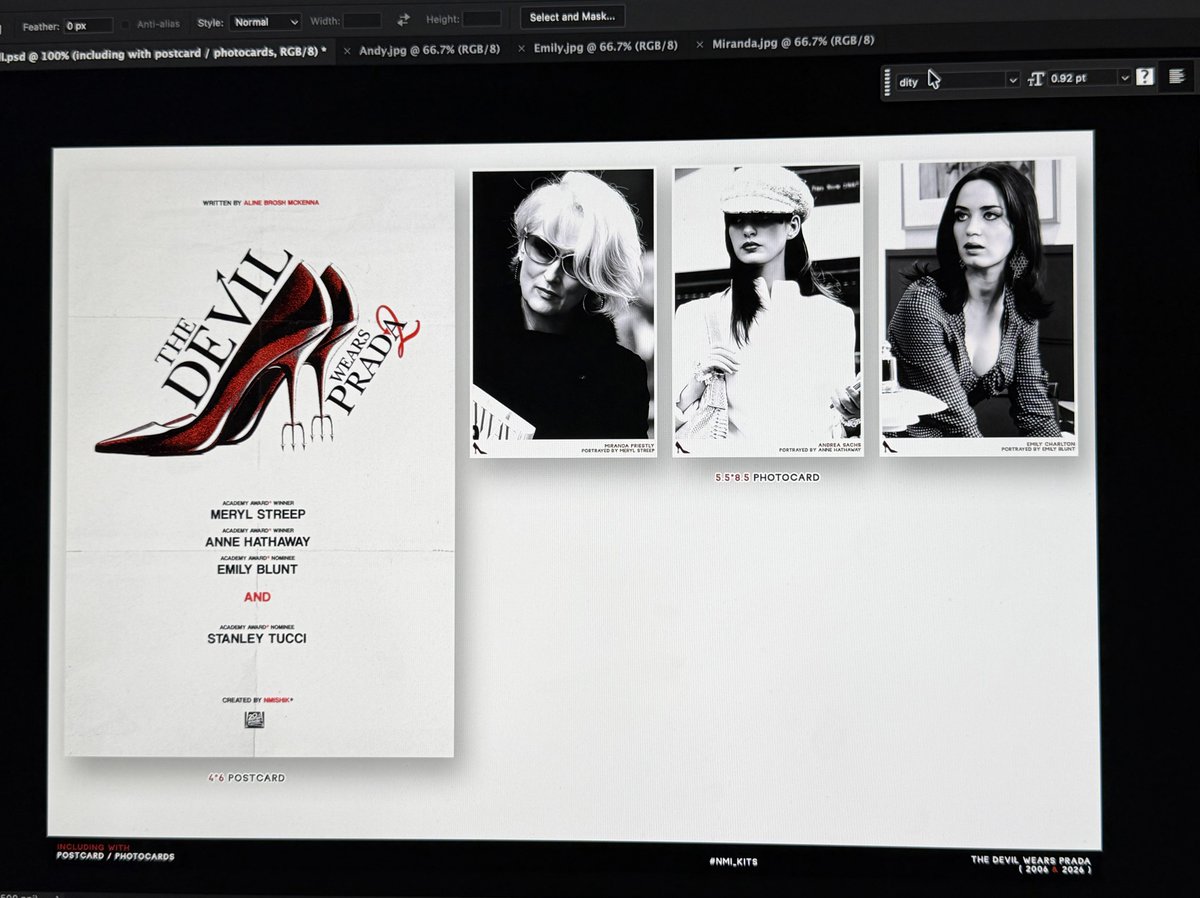Expand the font size dropdown arrow

1124,77
